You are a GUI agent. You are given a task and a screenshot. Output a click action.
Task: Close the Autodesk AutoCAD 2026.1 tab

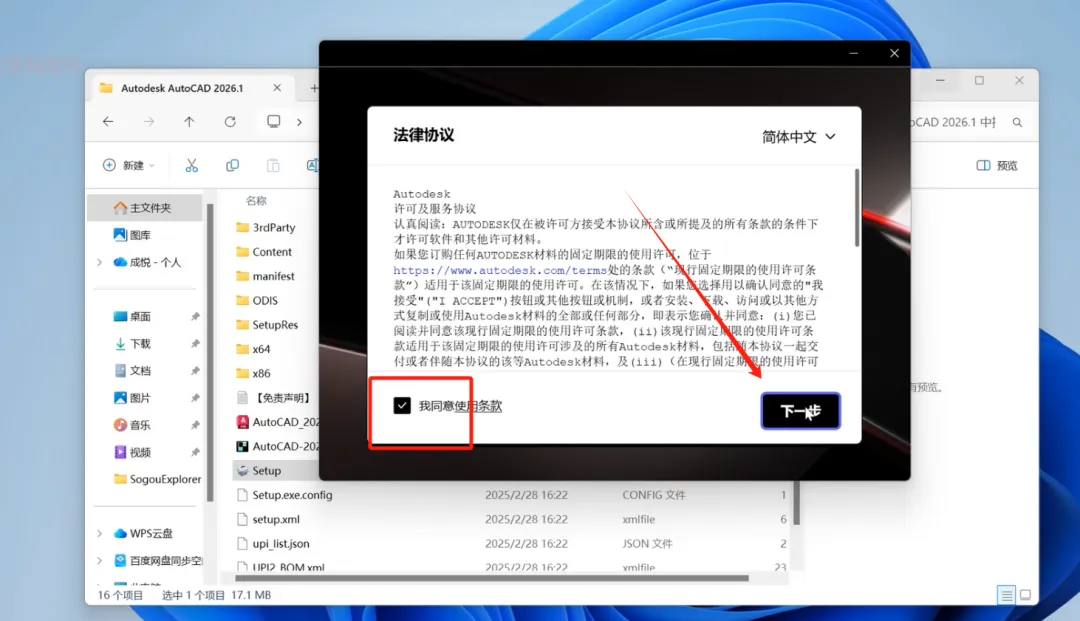pos(277,88)
